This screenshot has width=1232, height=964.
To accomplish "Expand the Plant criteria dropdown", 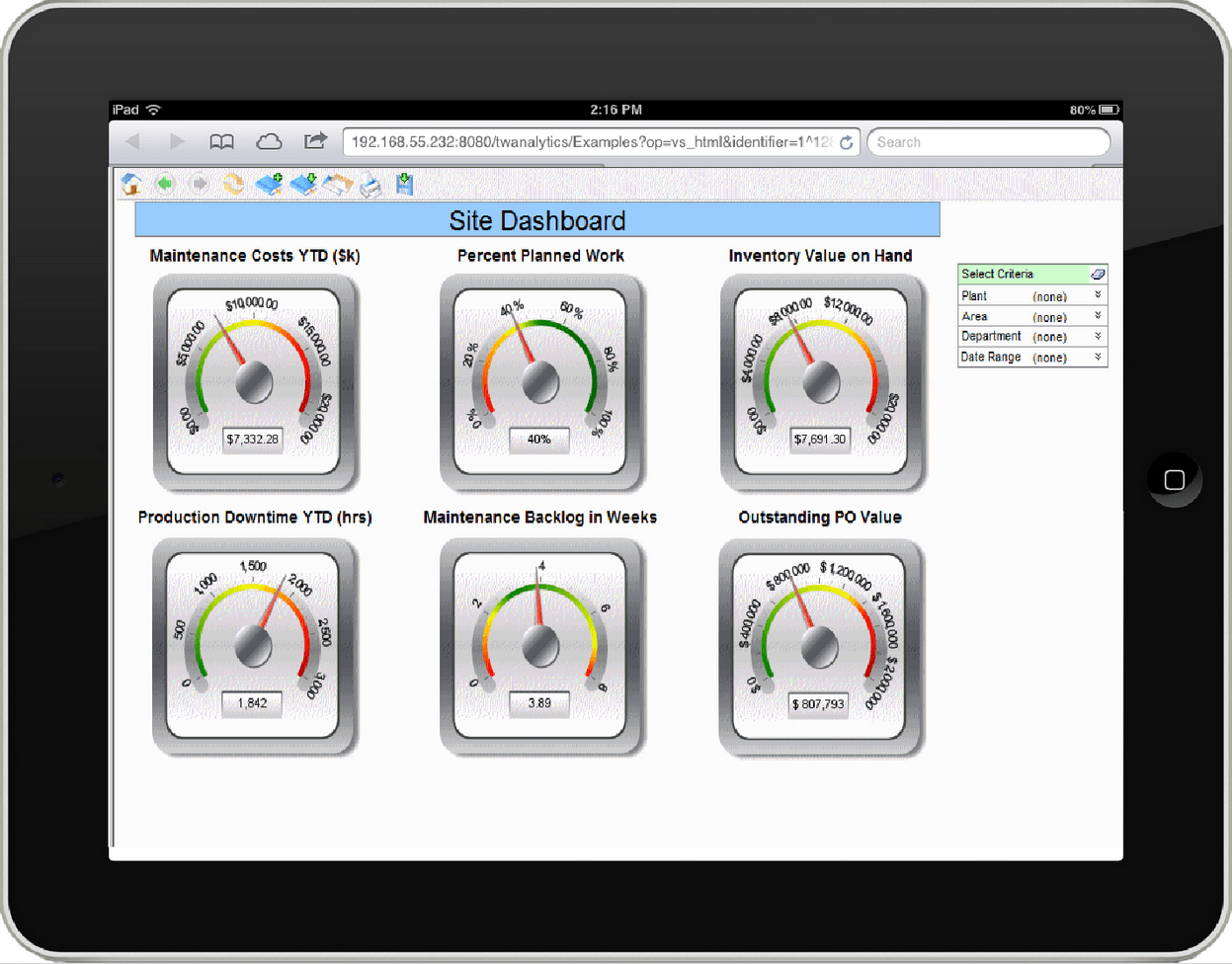I will (1099, 295).
